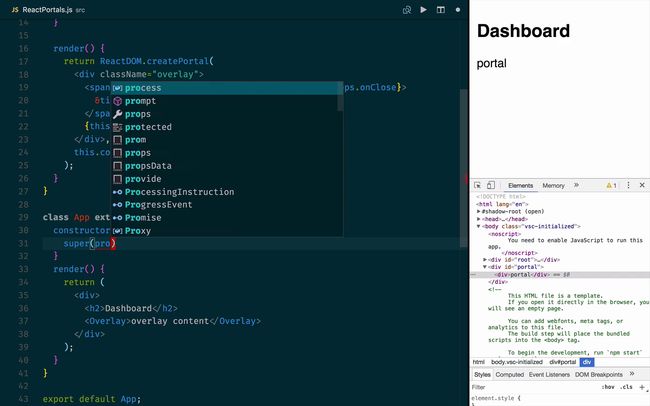
Task: Show more DevTools tabs chevron
Action: (576, 185)
